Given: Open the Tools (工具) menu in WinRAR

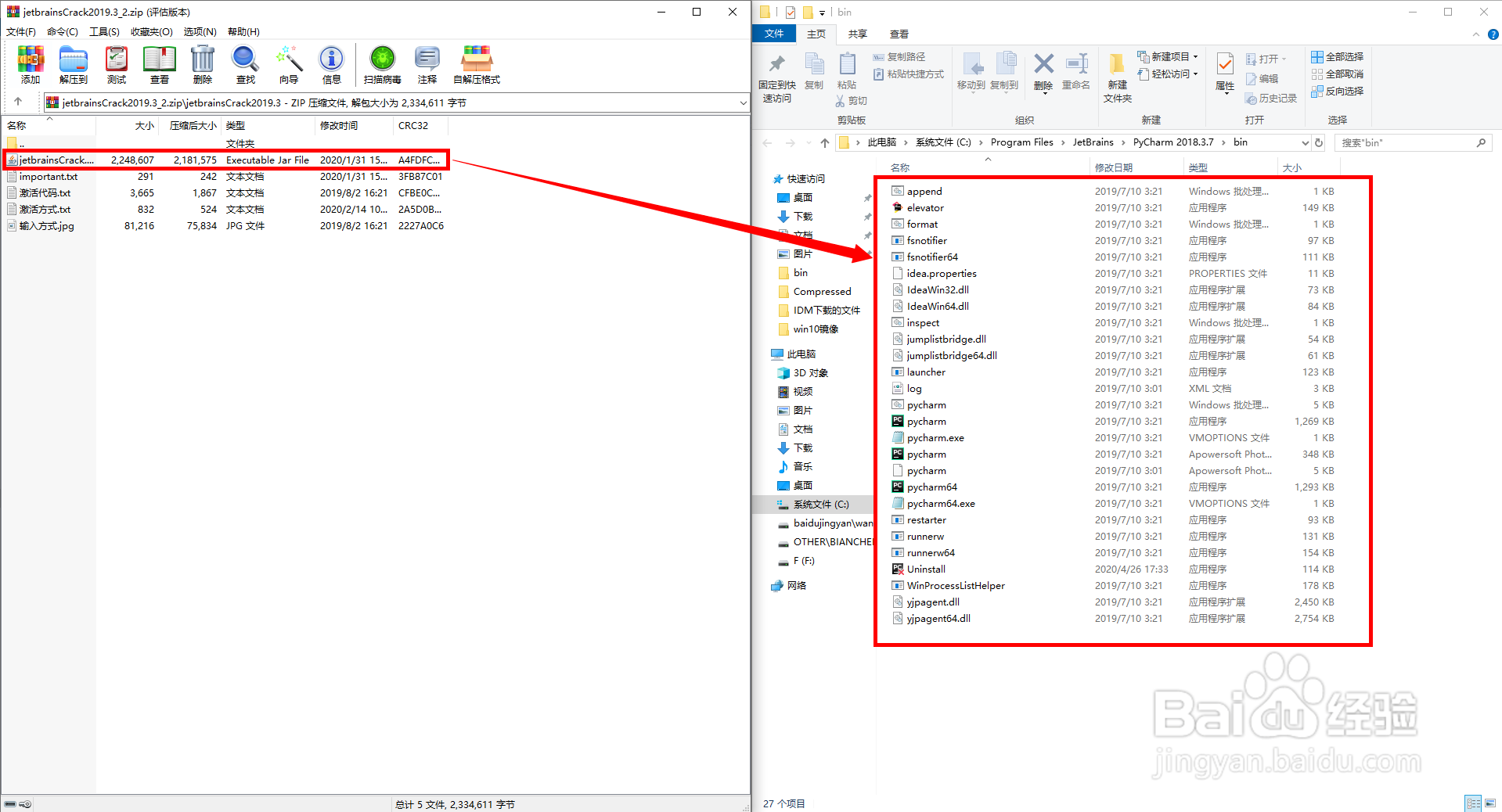Looking at the screenshot, I should point(104,31).
